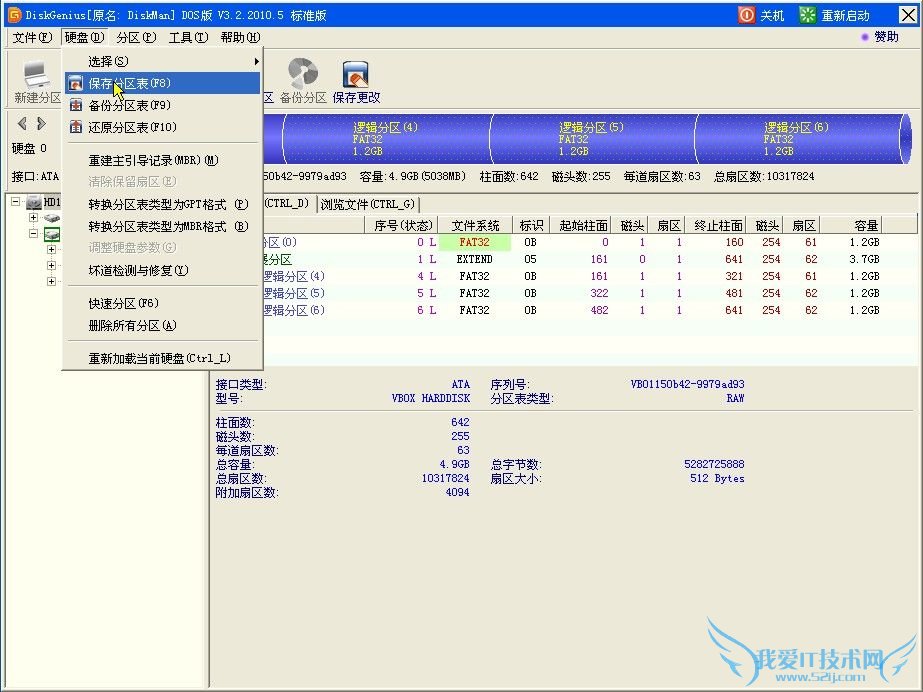Click the 备份分区表 menu icon

[76, 105]
